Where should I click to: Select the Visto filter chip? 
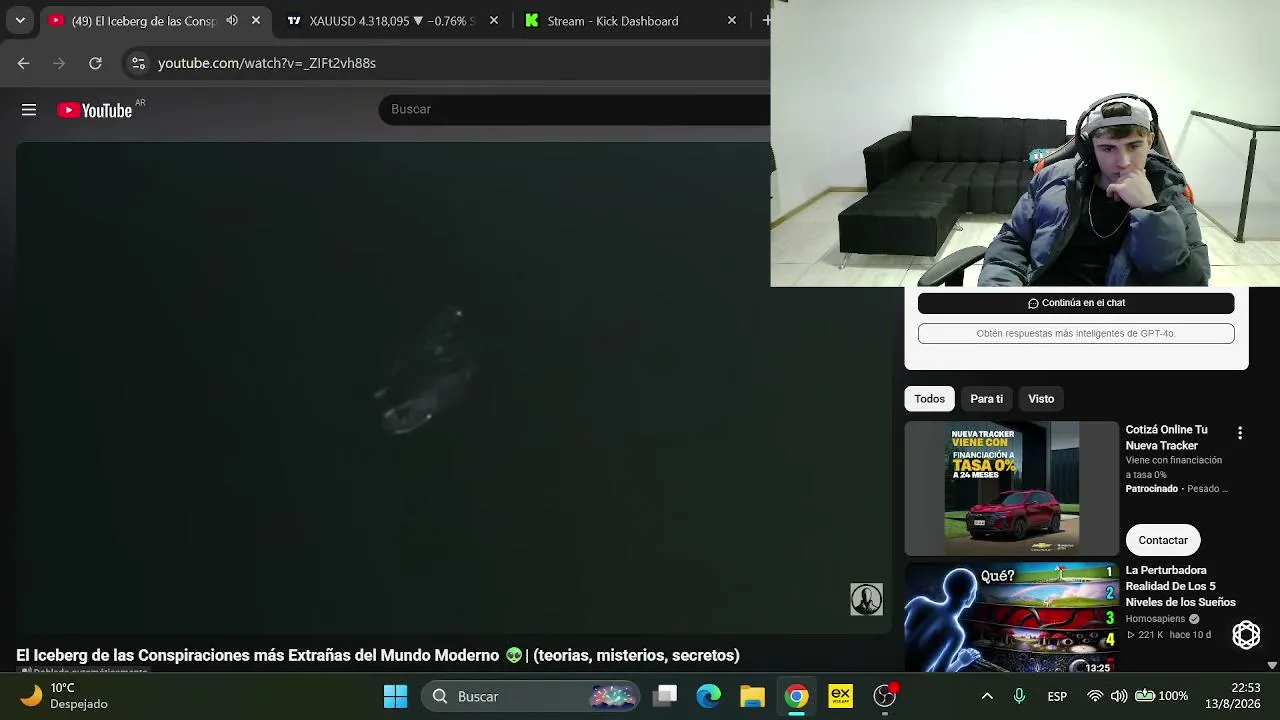click(x=1041, y=399)
